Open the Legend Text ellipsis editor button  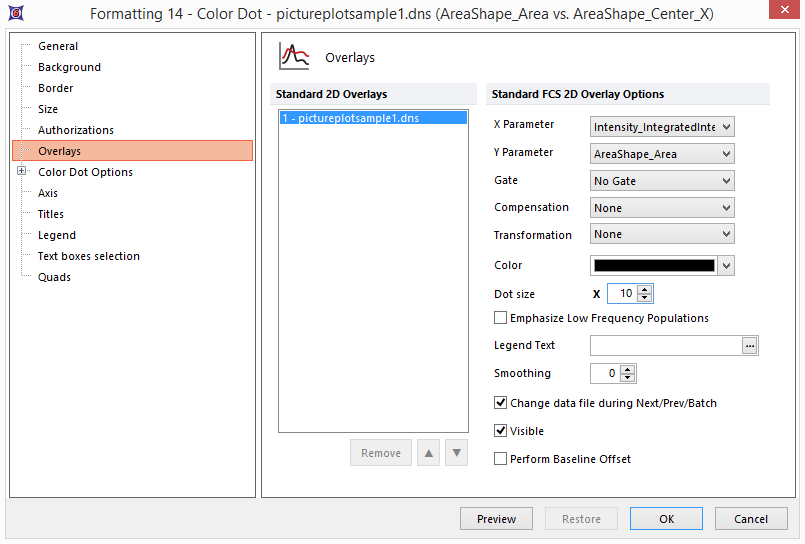coord(750,345)
